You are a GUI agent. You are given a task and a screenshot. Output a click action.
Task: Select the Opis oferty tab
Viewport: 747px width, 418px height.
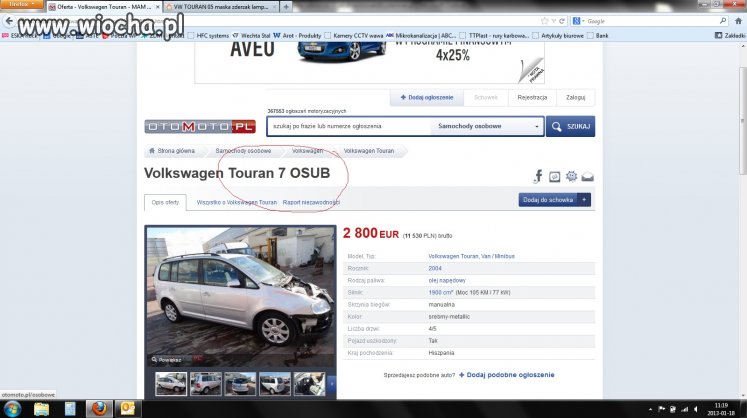coord(165,203)
